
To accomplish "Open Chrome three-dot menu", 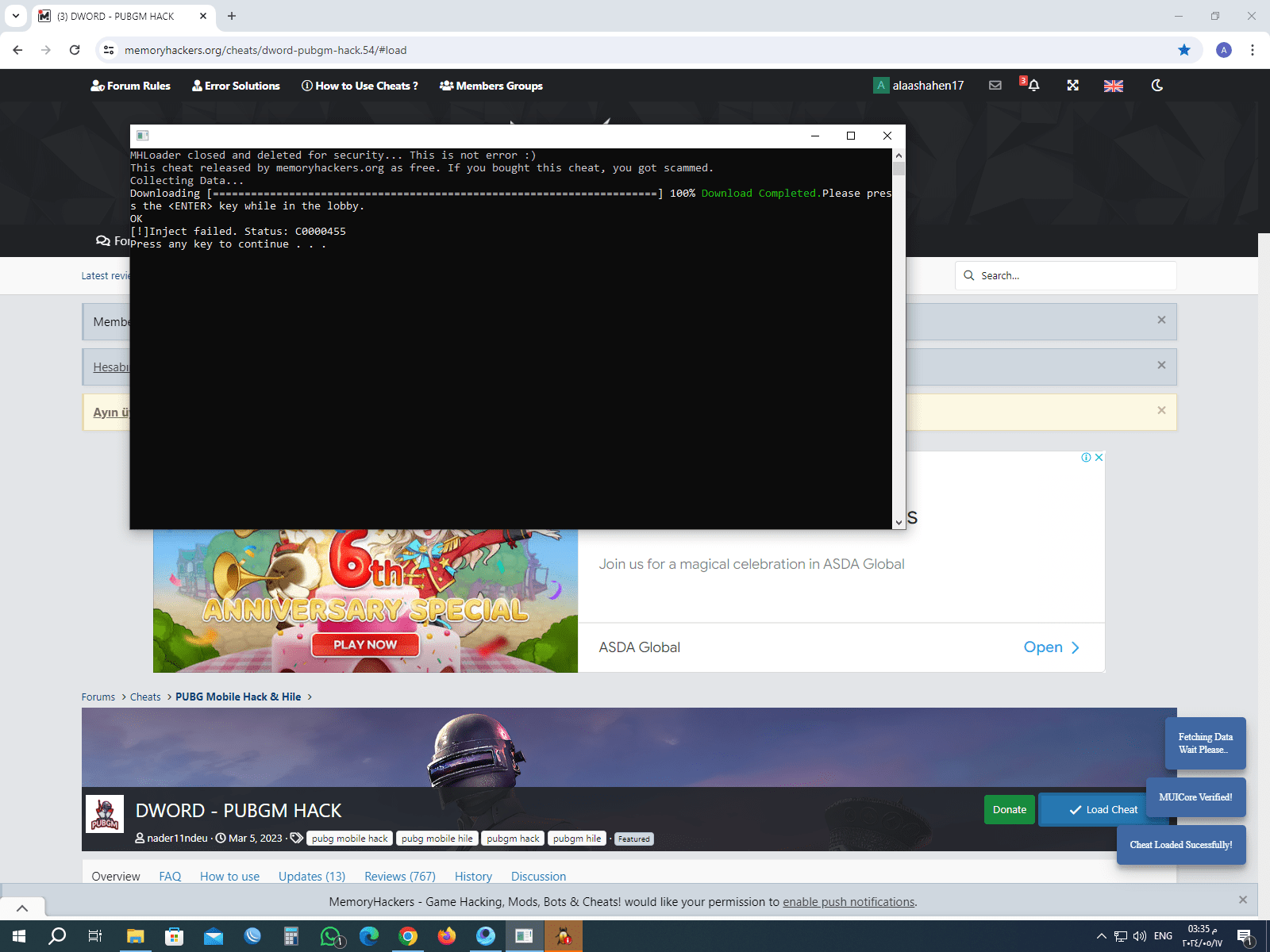I will tap(1253, 50).
